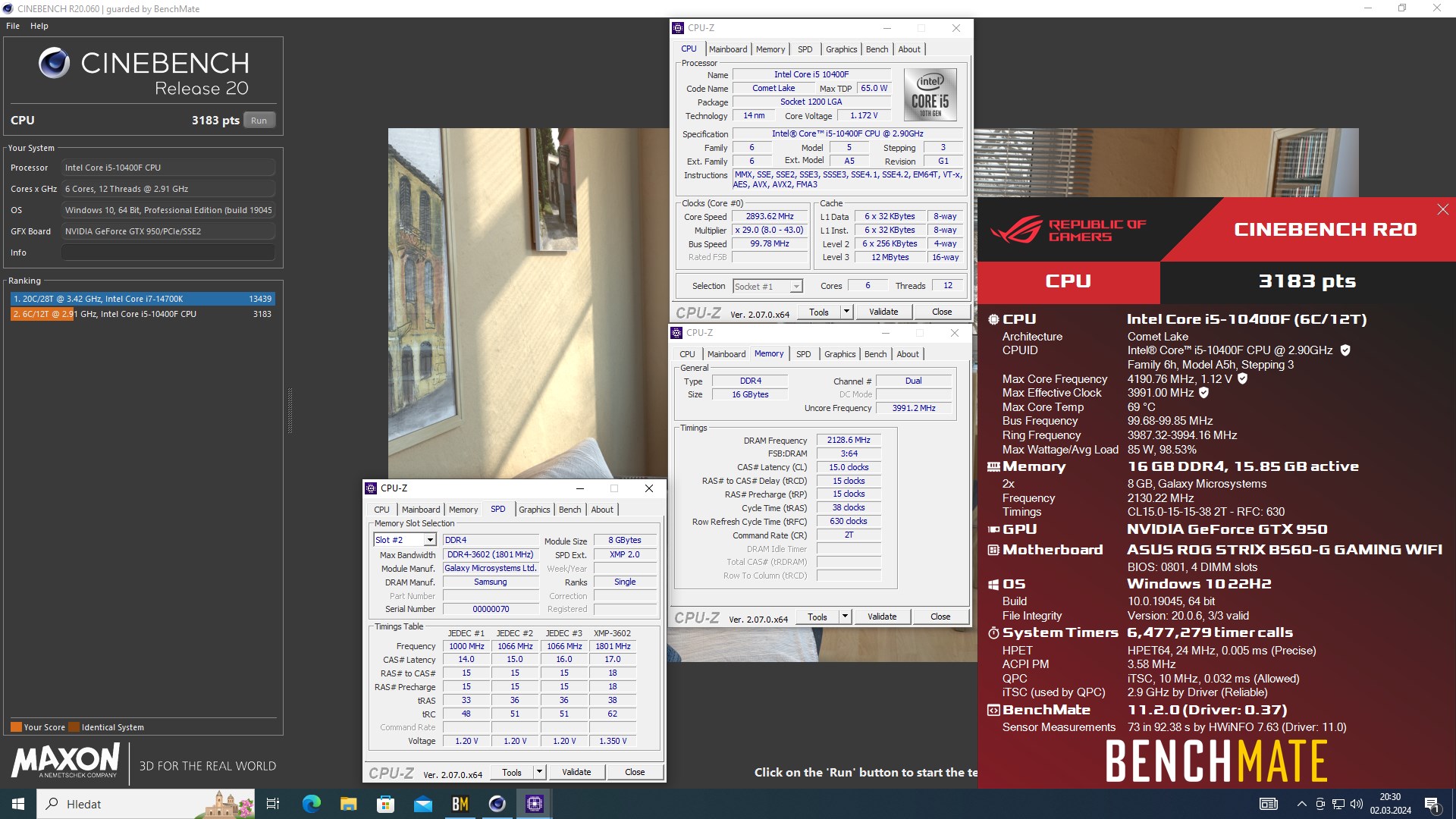The width and height of the screenshot is (1456, 819).
Task: Click the XMP-3602 column header
Action: pyautogui.click(x=612, y=633)
